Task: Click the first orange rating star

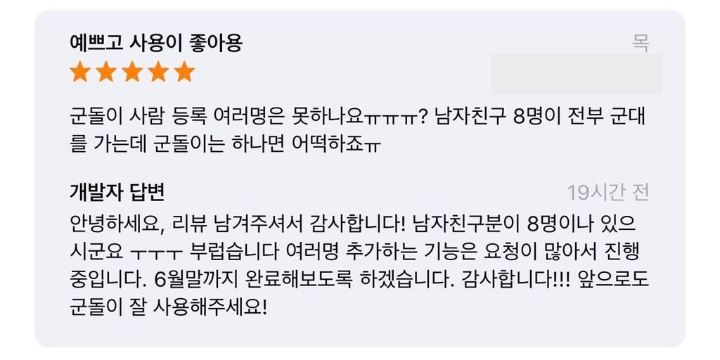Action: (x=79, y=72)
